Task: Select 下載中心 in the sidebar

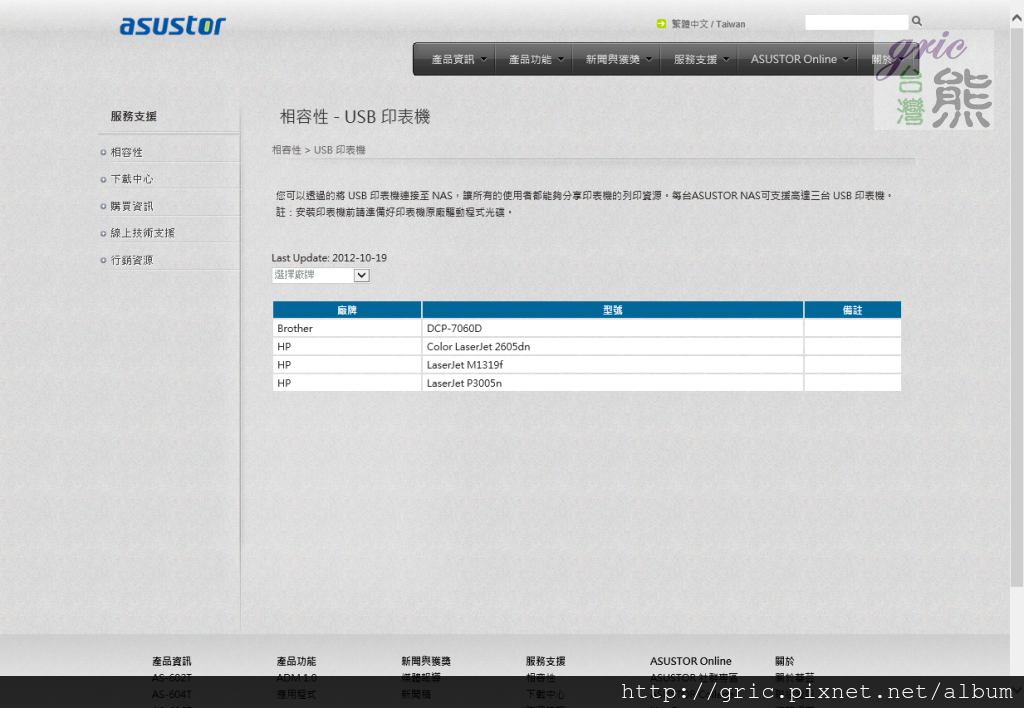Action: [131, 179]
